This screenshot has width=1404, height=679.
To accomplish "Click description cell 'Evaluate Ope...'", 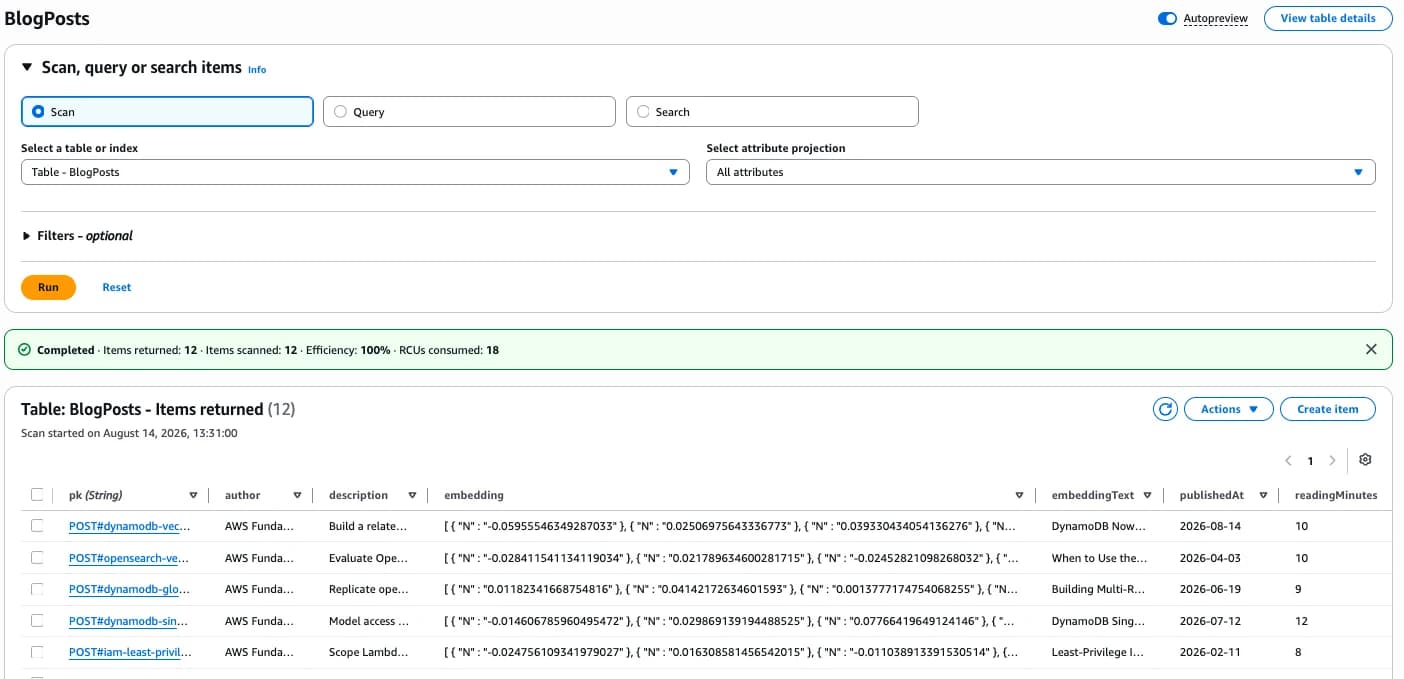I will [x=368, y=558].
